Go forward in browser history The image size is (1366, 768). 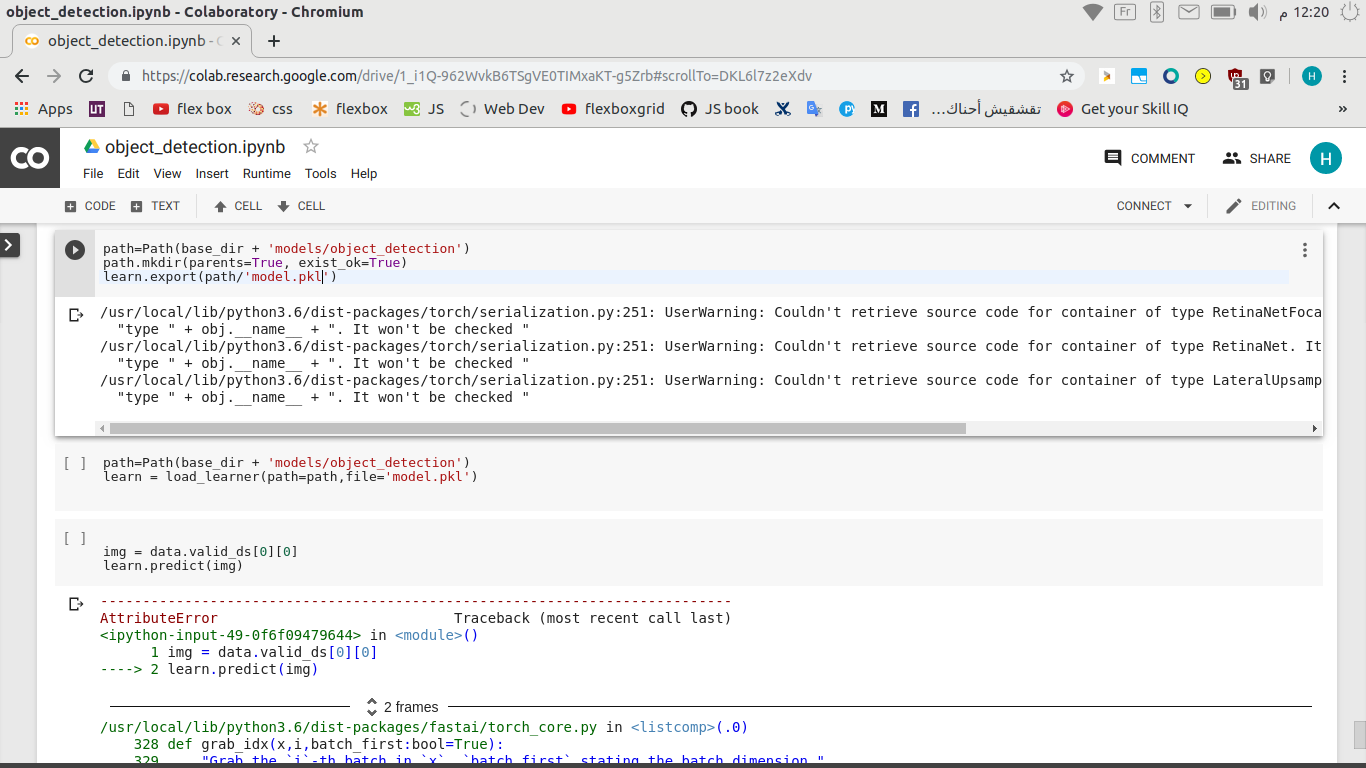click(x=54, y=76)
